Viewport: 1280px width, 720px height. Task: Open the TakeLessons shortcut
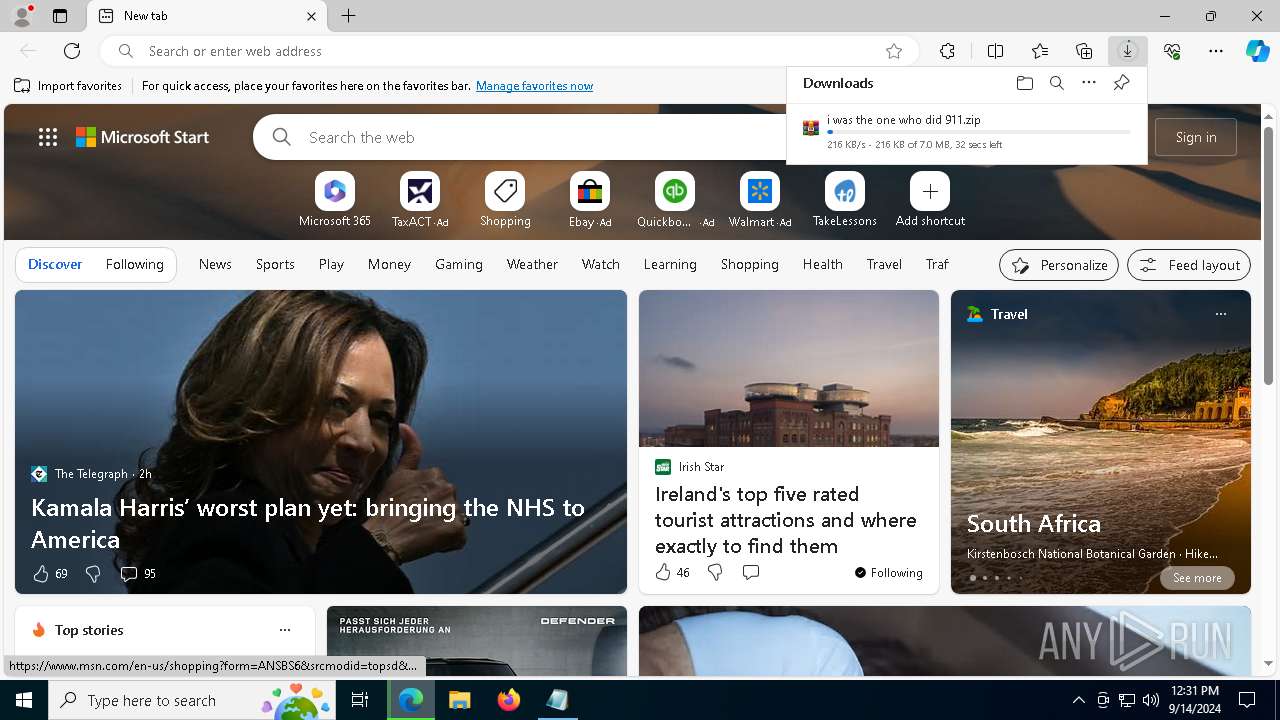845,199
